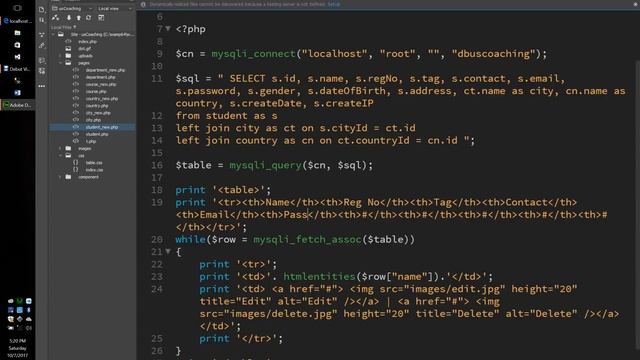Viewport: 640px width, 360px height.
Task: Switch to Debut Video taskbar item
Action: pyautogui.click(x=17, y=69)
